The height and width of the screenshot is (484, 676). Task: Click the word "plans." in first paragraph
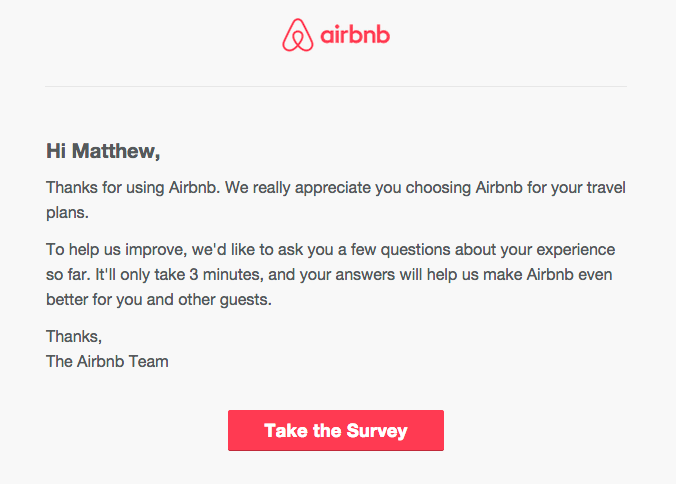[x=67, y=213]
